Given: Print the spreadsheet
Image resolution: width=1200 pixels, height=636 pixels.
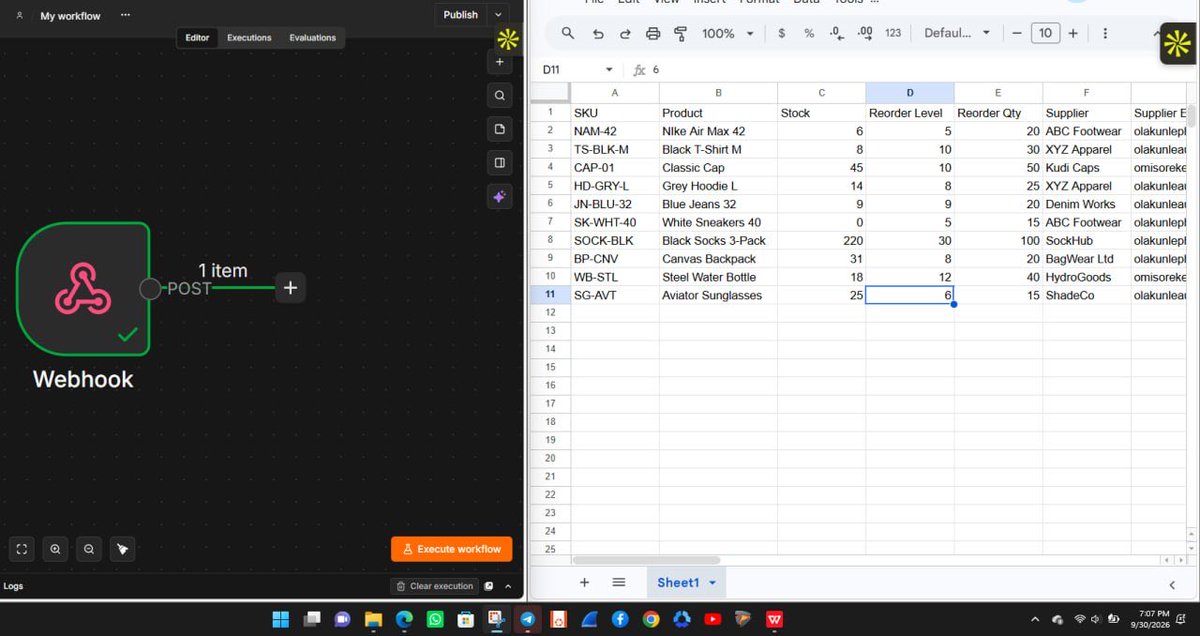Looking at the screenshot, I should (x=653, y=33).
